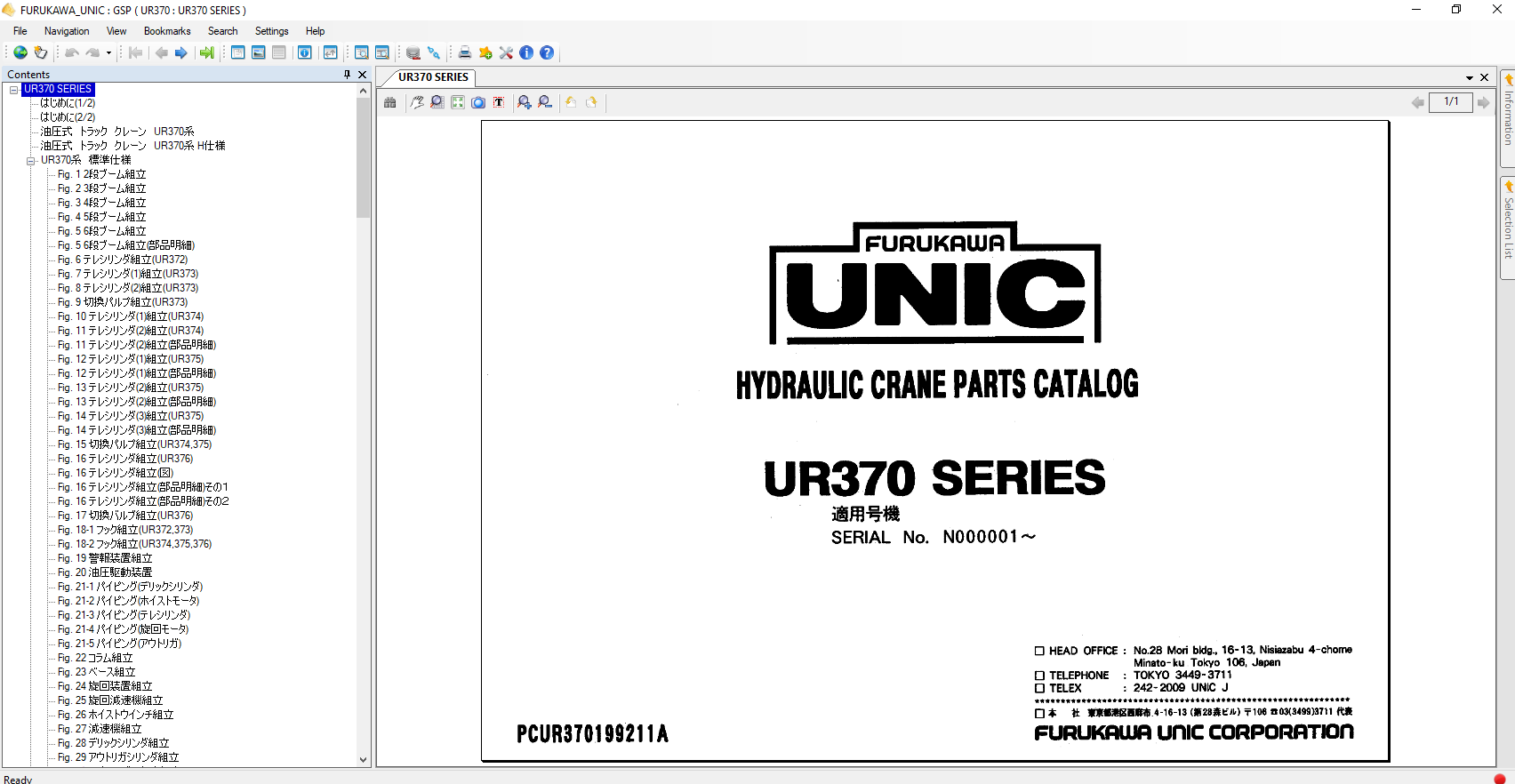Click the database disk icon

(x=413, y=53)
